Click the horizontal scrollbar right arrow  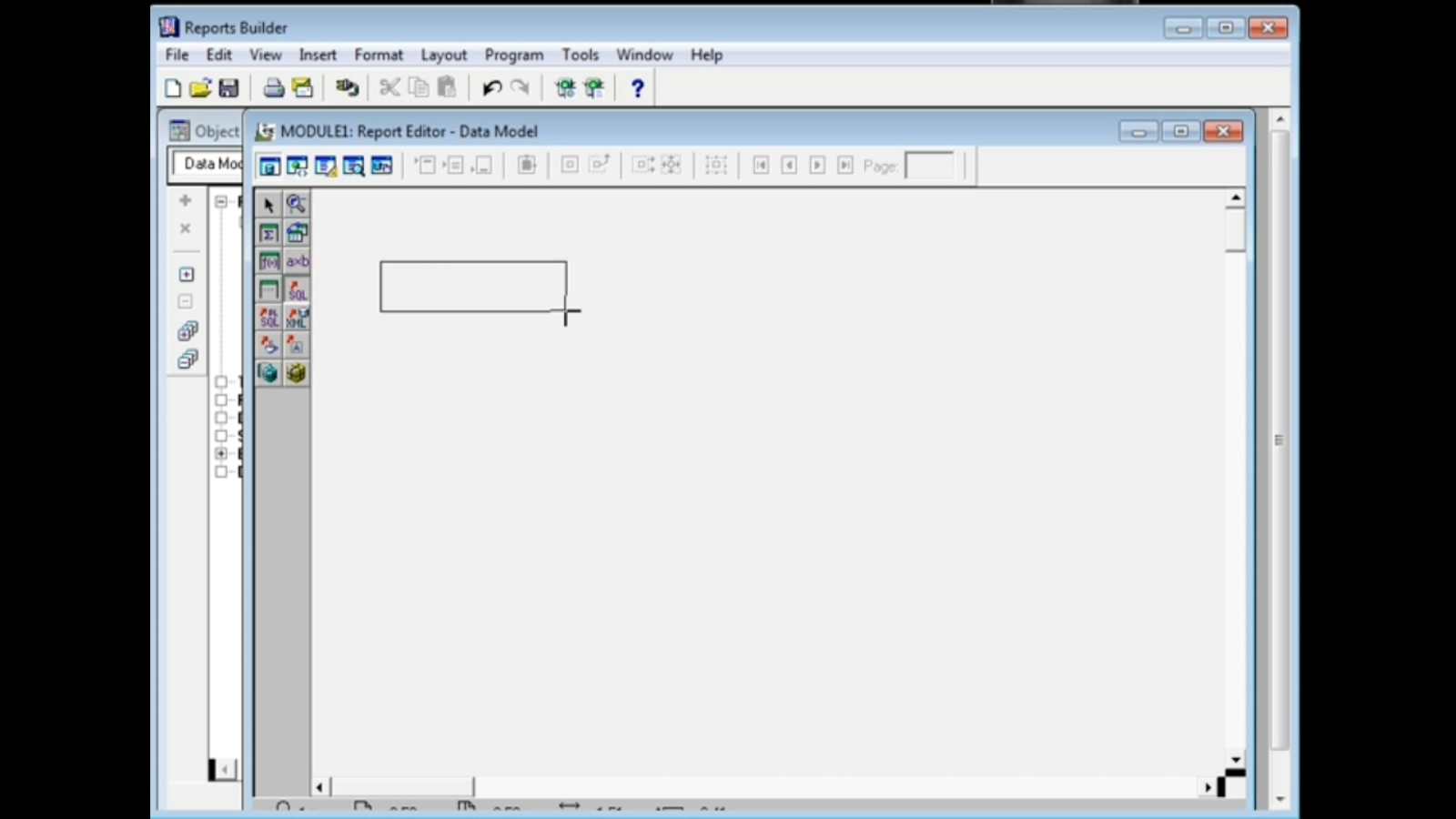[1207, 786]
